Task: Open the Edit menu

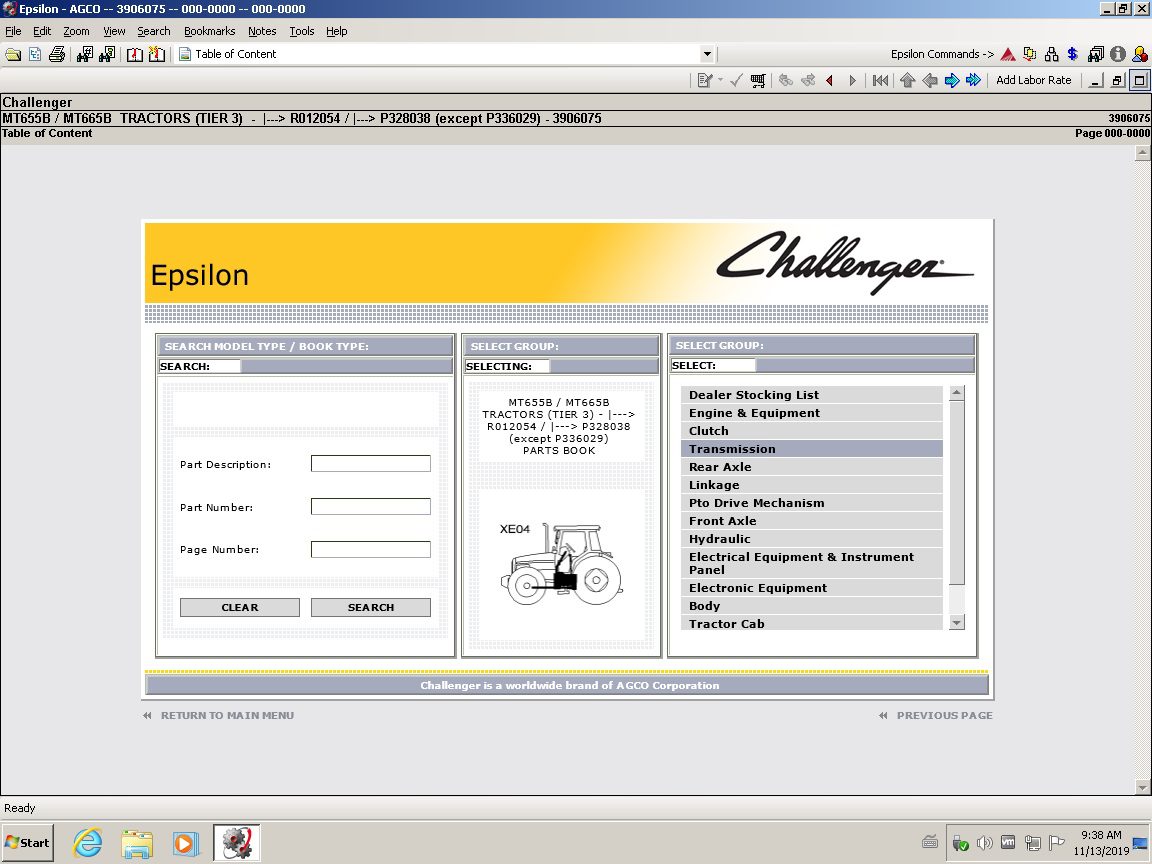Action: pyautogui.click(x=42, y=31)
